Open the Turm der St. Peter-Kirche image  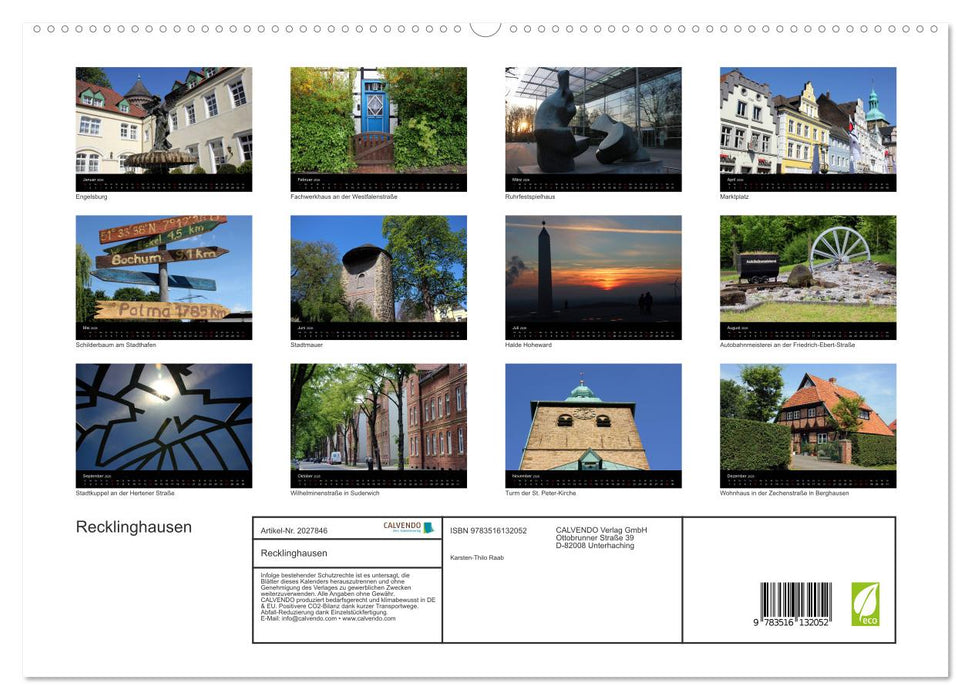(592, 422)
